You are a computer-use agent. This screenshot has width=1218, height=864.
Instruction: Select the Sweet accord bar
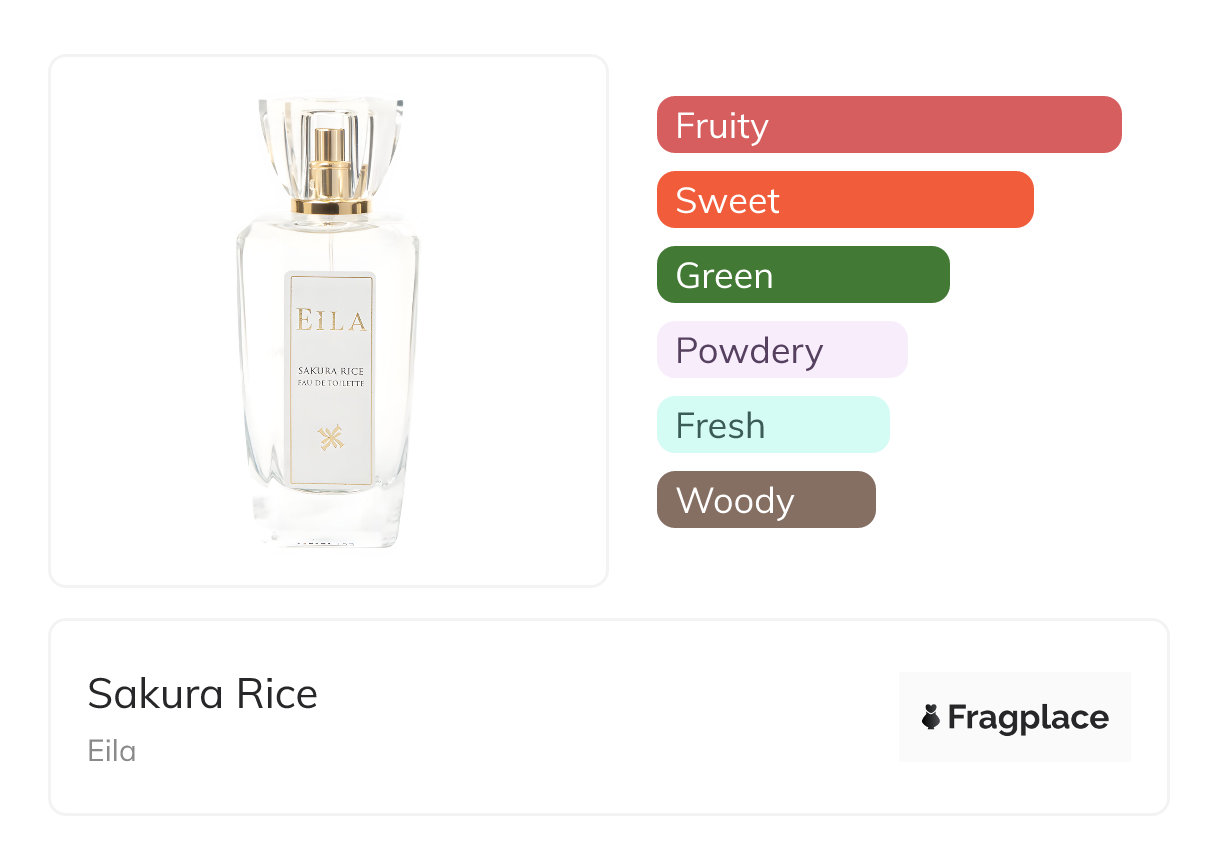tap(844, 200)
